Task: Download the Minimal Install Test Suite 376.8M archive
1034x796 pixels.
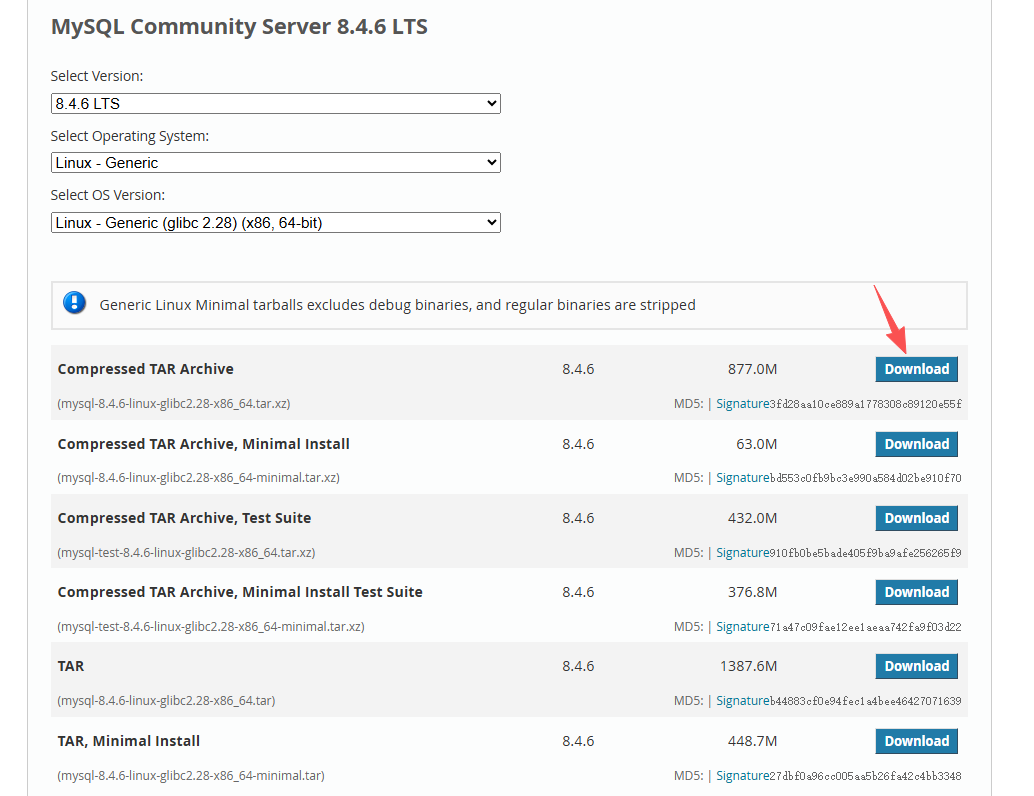Action: pyautogui.click(x=917, y=592)
